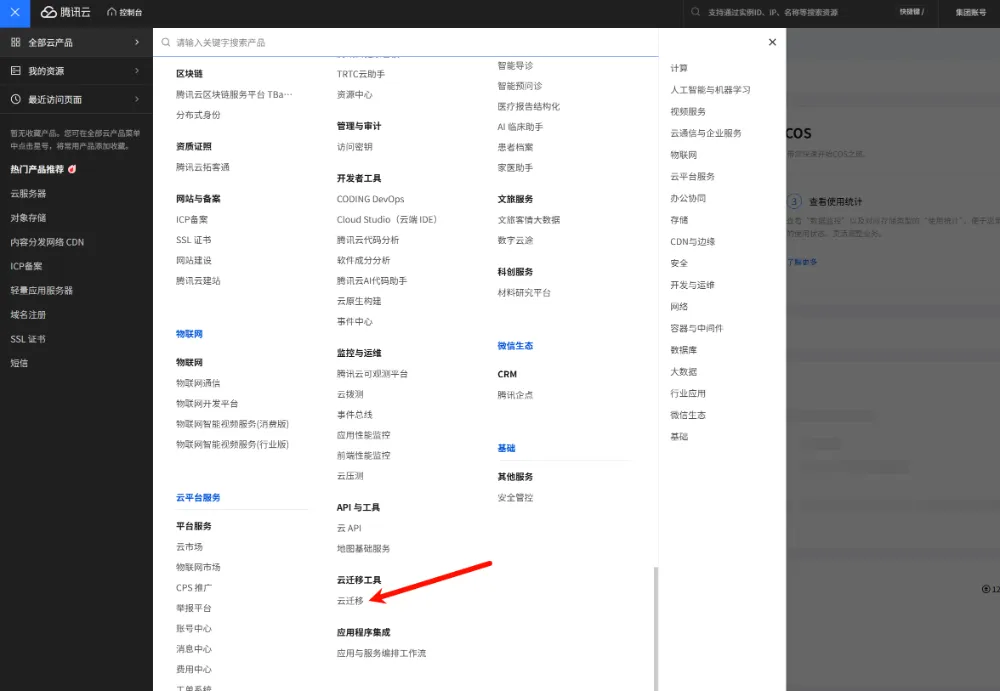Viewport: 1000px width, 691px height.
Task: Click the flame icon beside 热门产品推荐
Action: coord(72,169)
